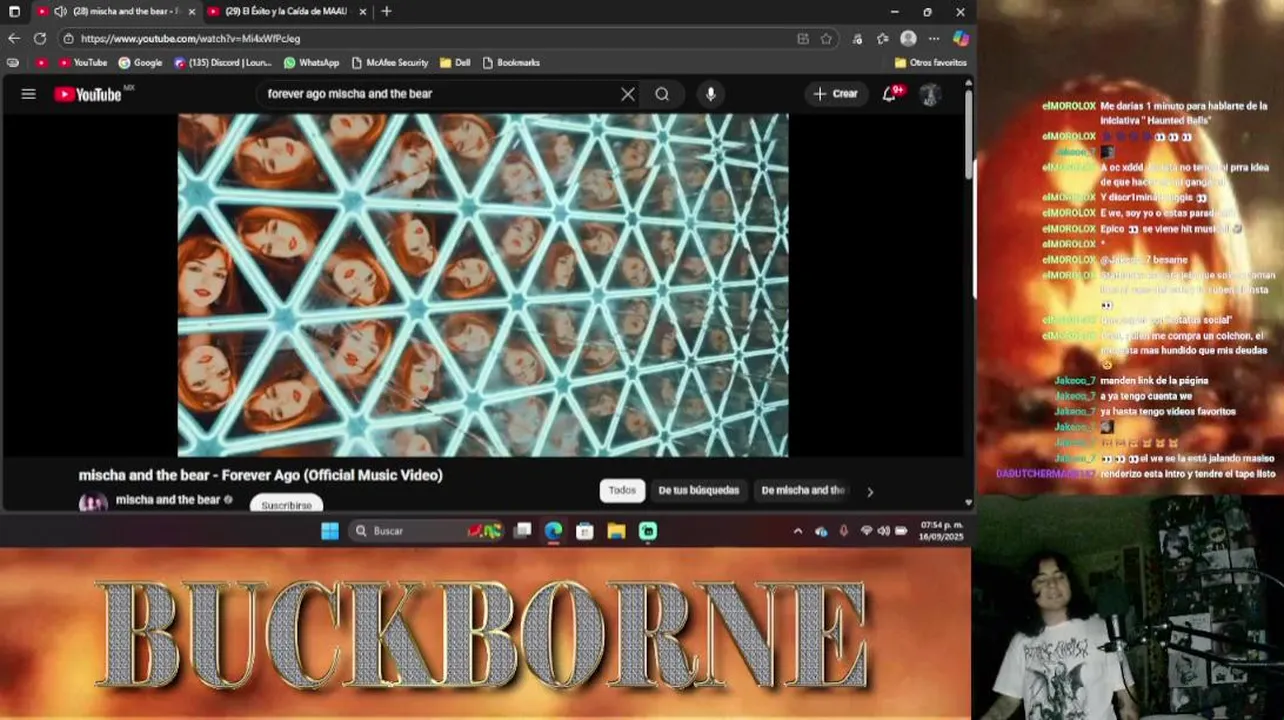Open the Windows Start menu
Image resolution: width=1284 pixels, height=720 pixels.
pyautogui.click(x=330, y=531)
